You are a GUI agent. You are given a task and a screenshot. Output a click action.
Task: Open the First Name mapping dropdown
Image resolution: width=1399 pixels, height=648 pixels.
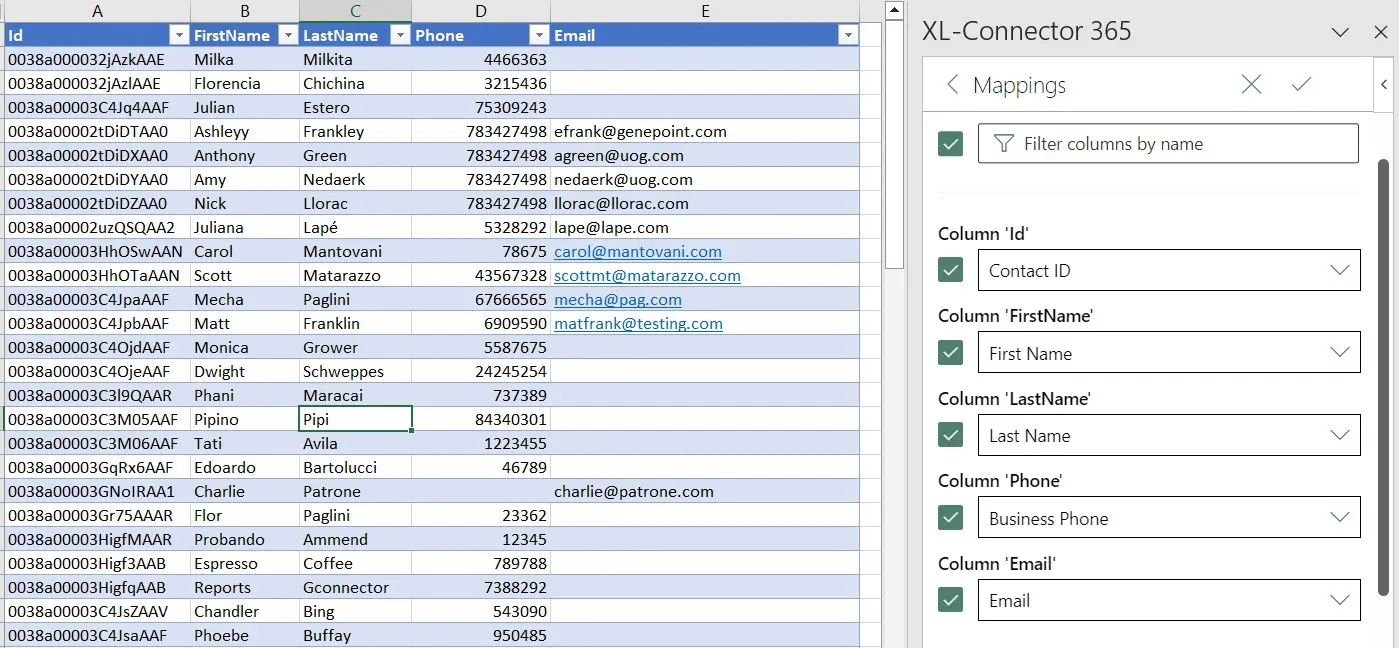click(x=1339, y=353)
